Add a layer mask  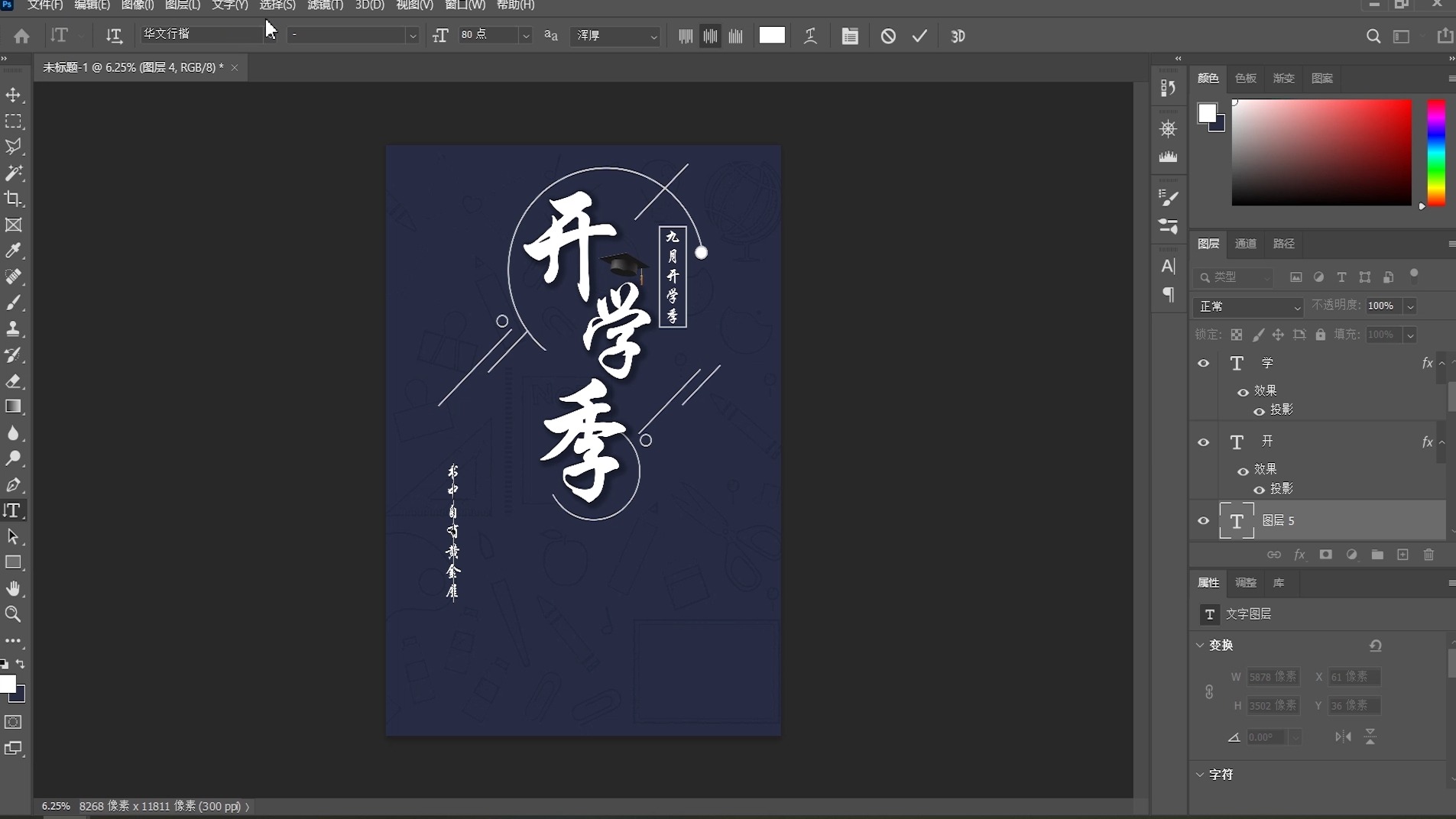click(1325, 555)
